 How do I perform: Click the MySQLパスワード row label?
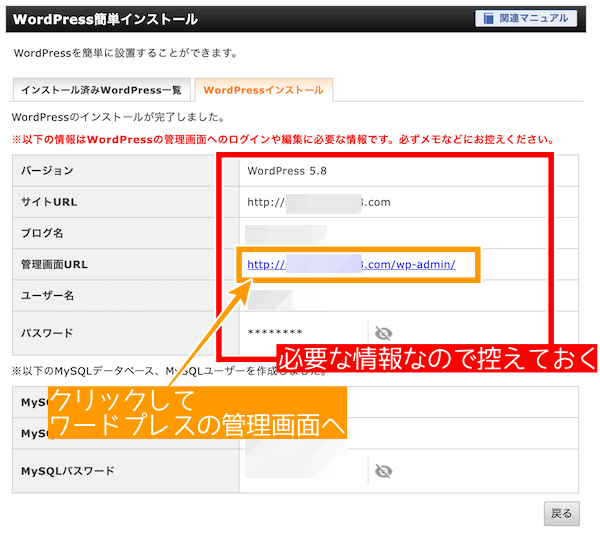tap(68, 471)
